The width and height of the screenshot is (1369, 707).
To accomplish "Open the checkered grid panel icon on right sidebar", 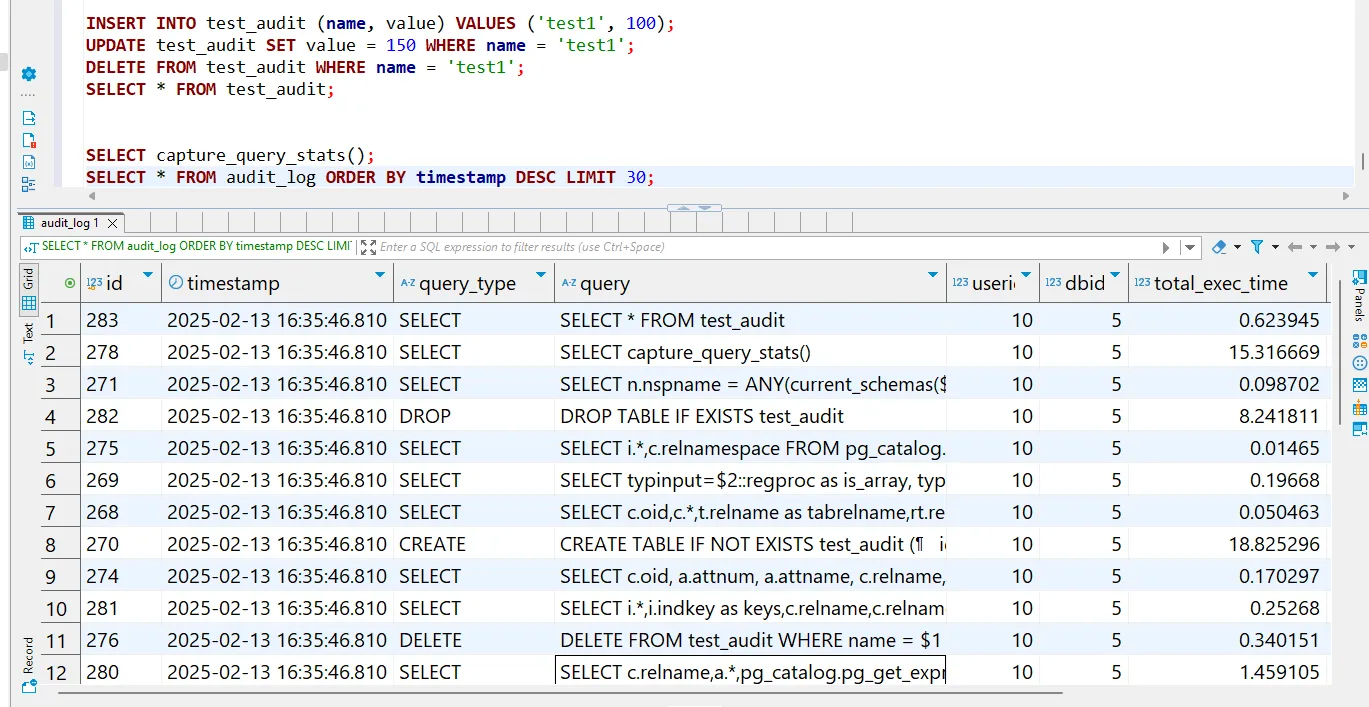I will 1359,385.
